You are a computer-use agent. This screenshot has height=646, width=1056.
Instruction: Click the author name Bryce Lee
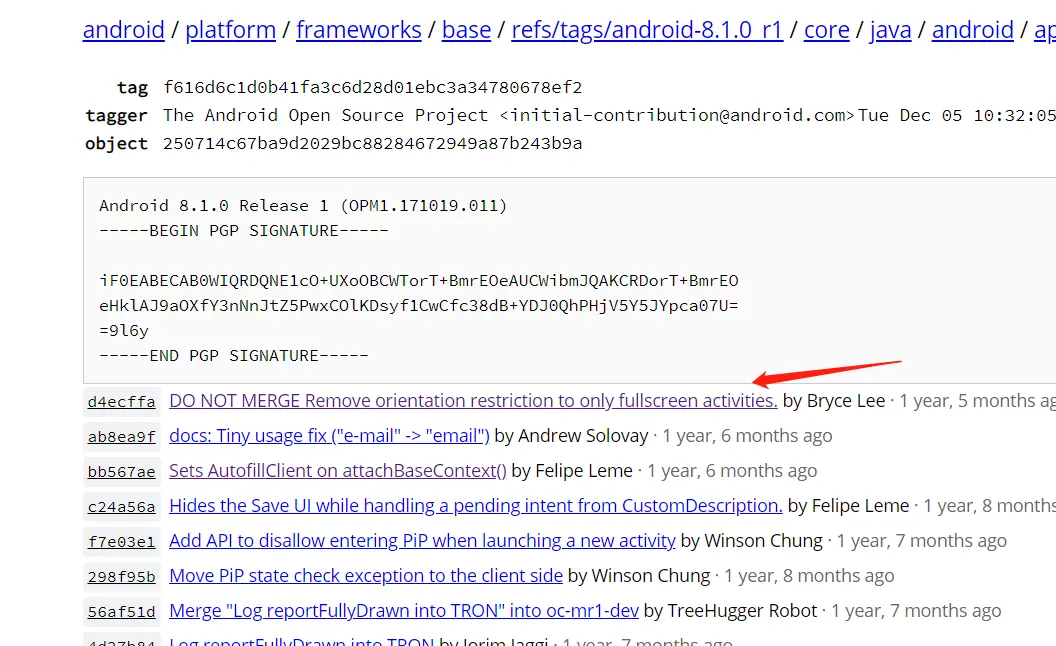(846, 401)
